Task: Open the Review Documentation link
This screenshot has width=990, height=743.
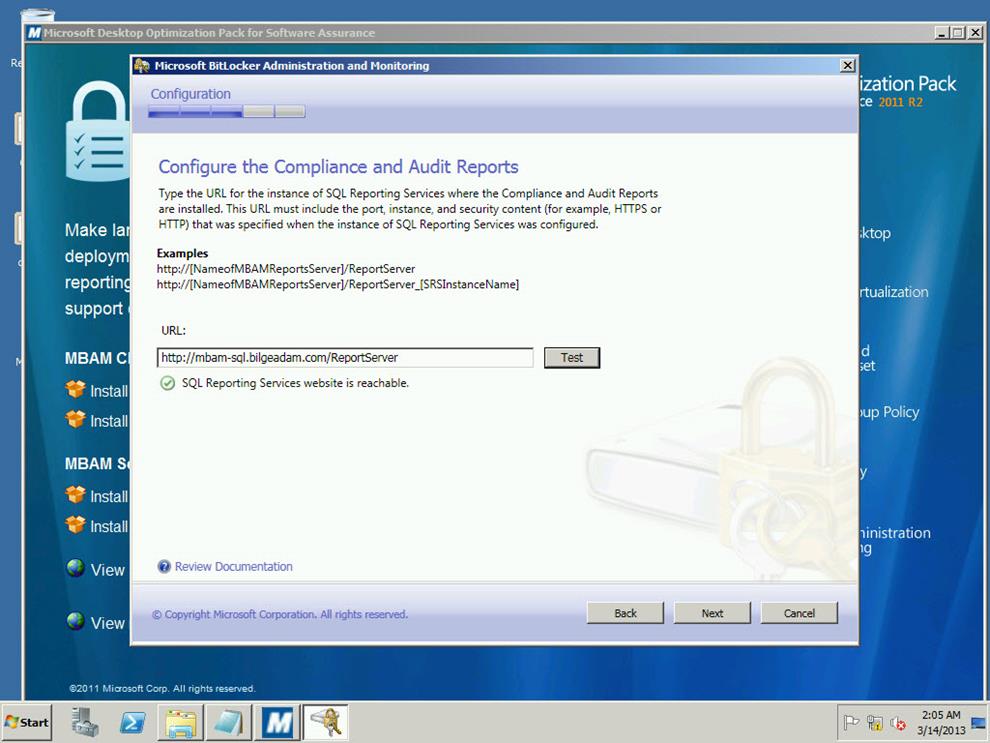Action: [x=234, y=566]
